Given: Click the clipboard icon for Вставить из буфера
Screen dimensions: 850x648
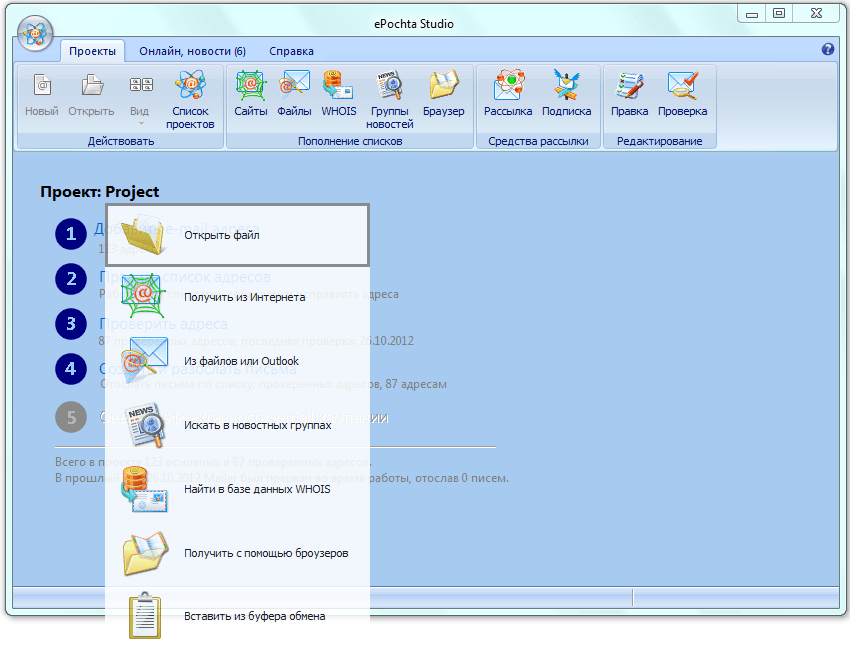Looking at the screenshot, I should 145,615.
